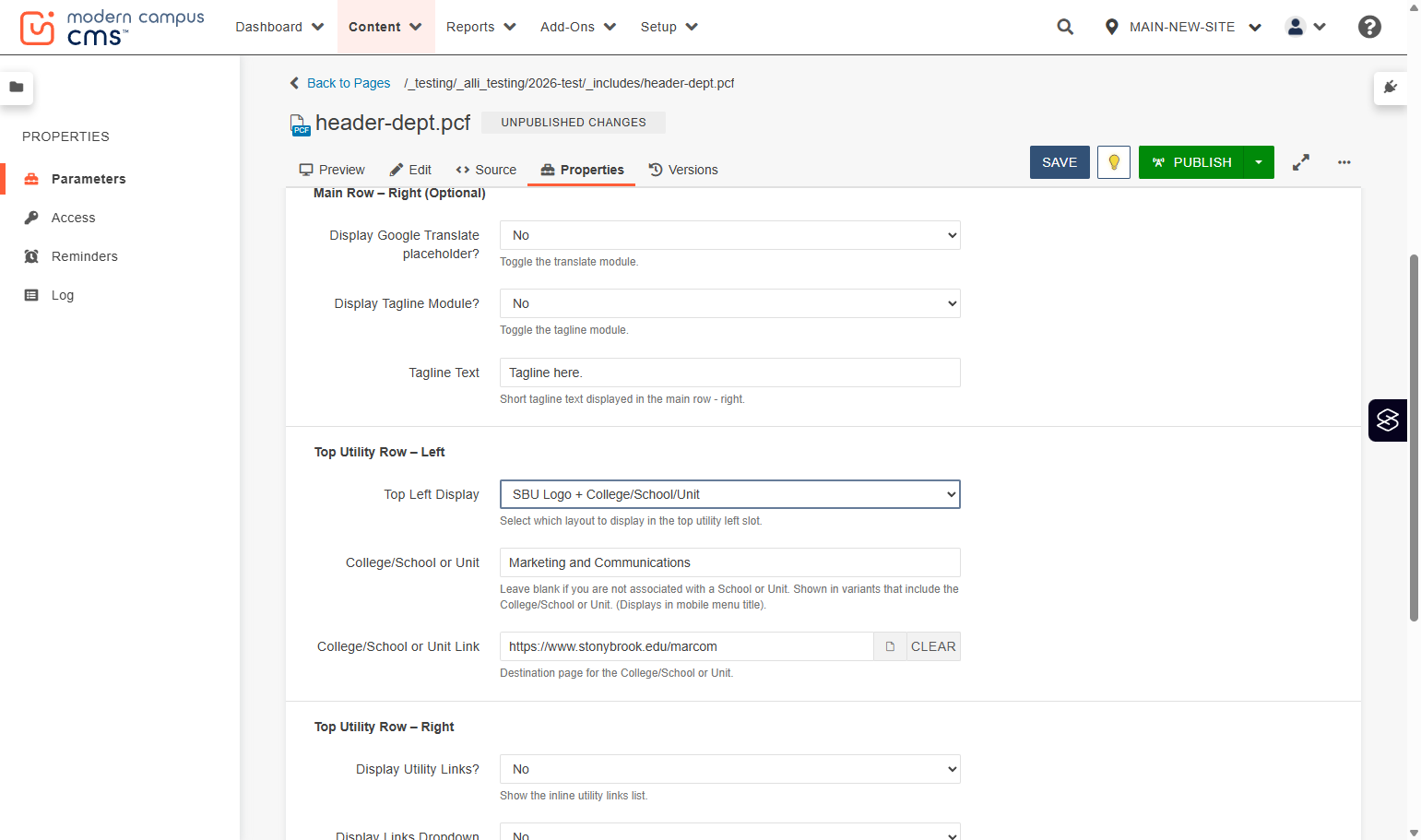Image resolution: width=1421 pixels, height=840 pixels.
Task: Click the floating layers widget icon
Action: [1388, 420]
